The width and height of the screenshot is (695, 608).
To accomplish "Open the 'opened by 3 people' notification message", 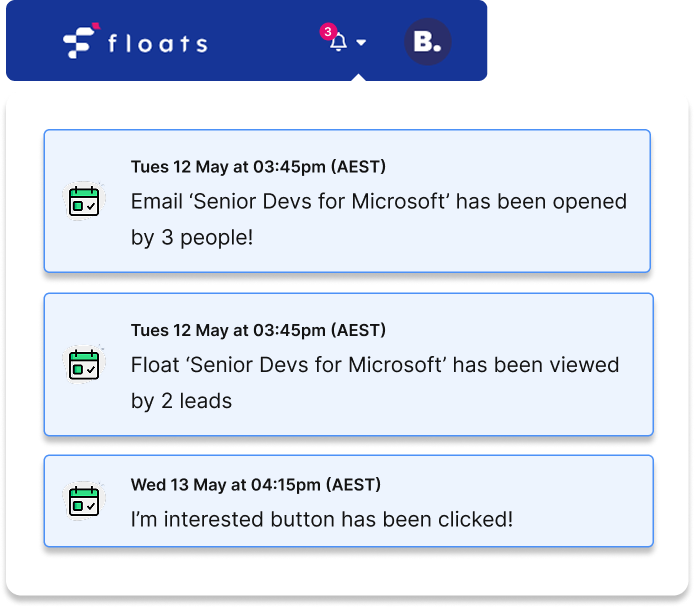I will (378, 220).
